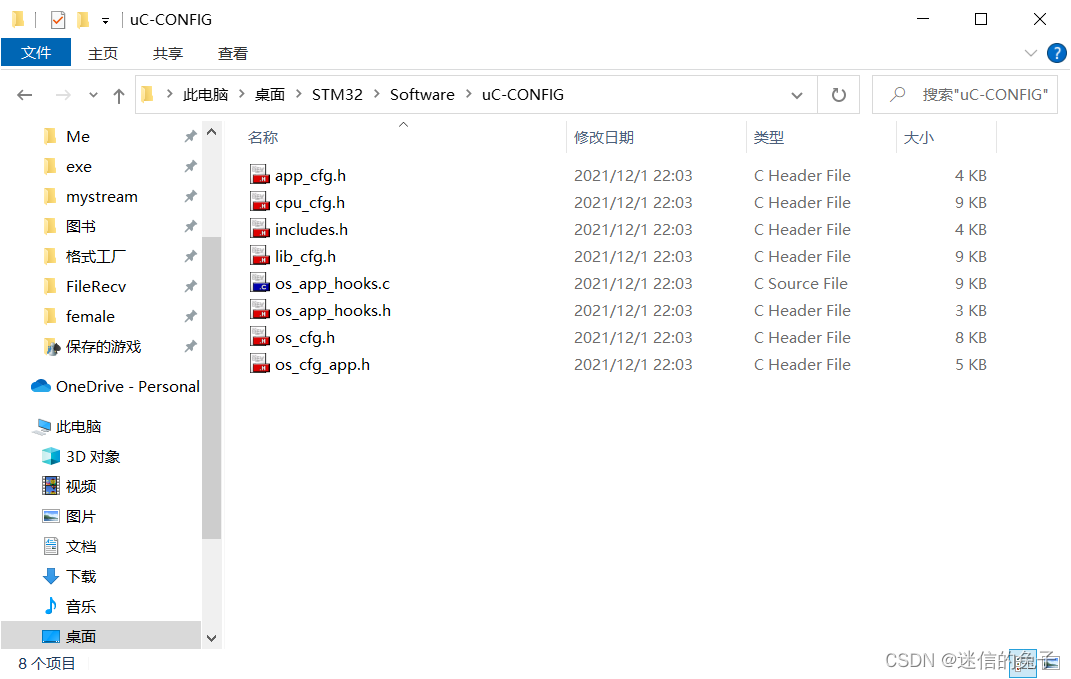Click the 下载 download arrow icon
Viewport: 1071px width, 679px height.
click(x=51, y=576)
